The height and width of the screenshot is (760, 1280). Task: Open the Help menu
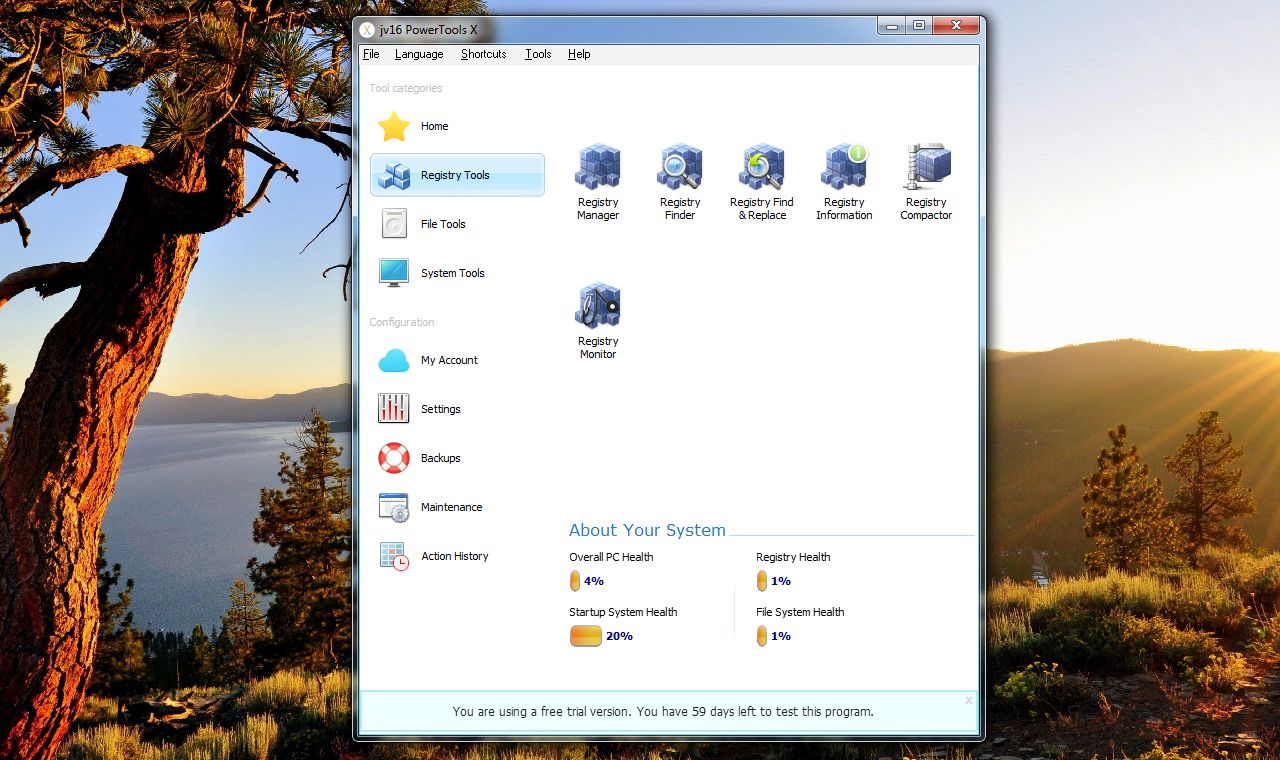tap(579, 54)
